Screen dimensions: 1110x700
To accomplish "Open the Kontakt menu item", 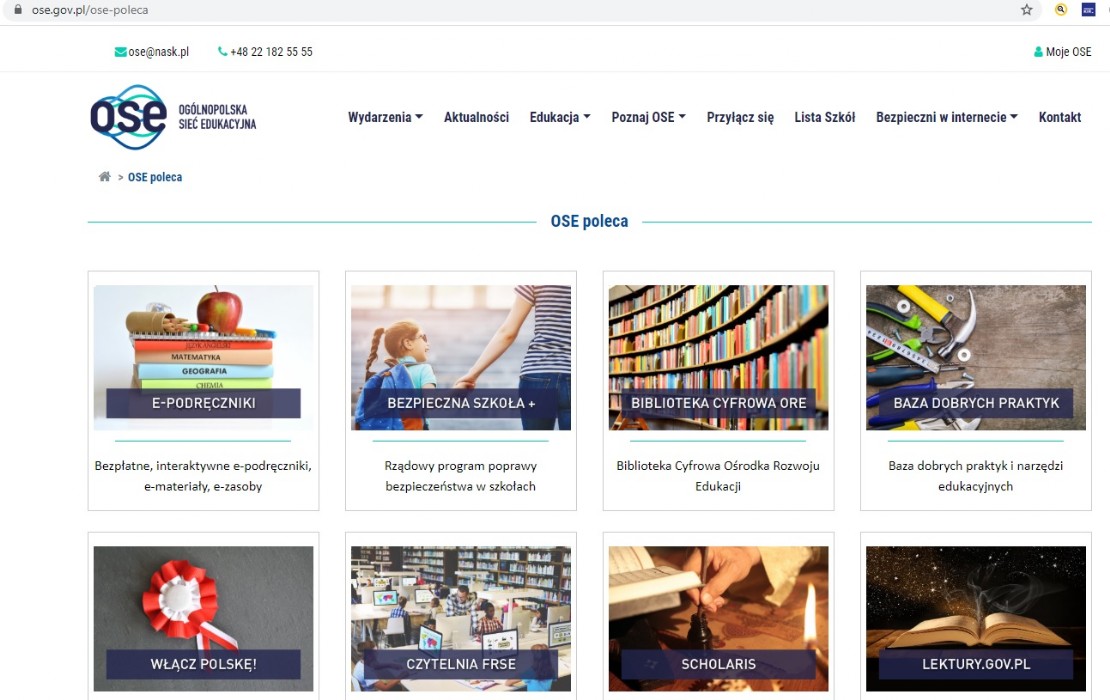I will point(1060,117).
